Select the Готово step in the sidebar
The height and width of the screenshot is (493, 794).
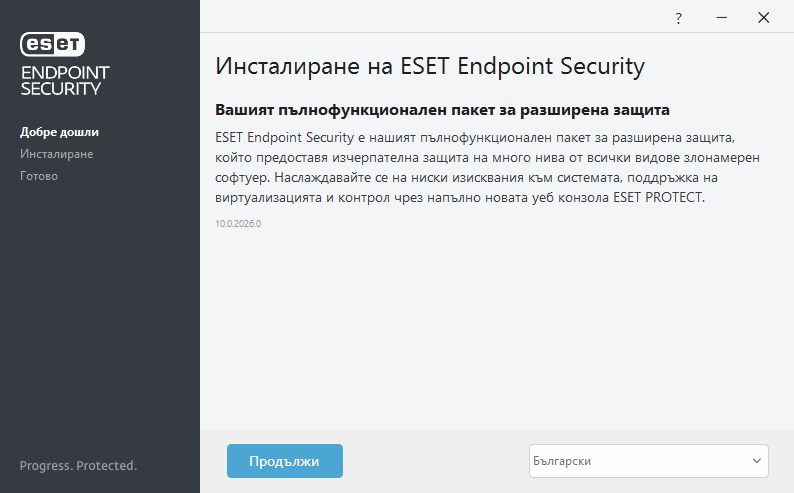[39, 176]
